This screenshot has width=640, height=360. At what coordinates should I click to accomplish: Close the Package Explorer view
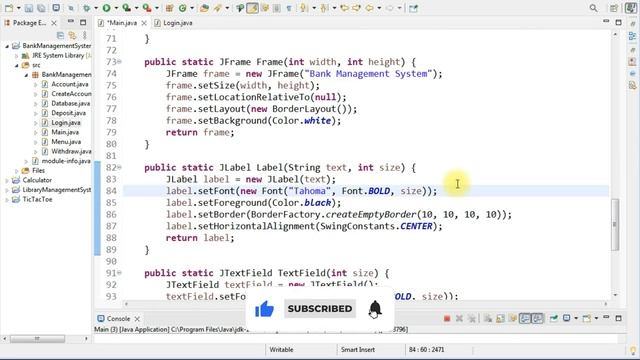(54, 23)
